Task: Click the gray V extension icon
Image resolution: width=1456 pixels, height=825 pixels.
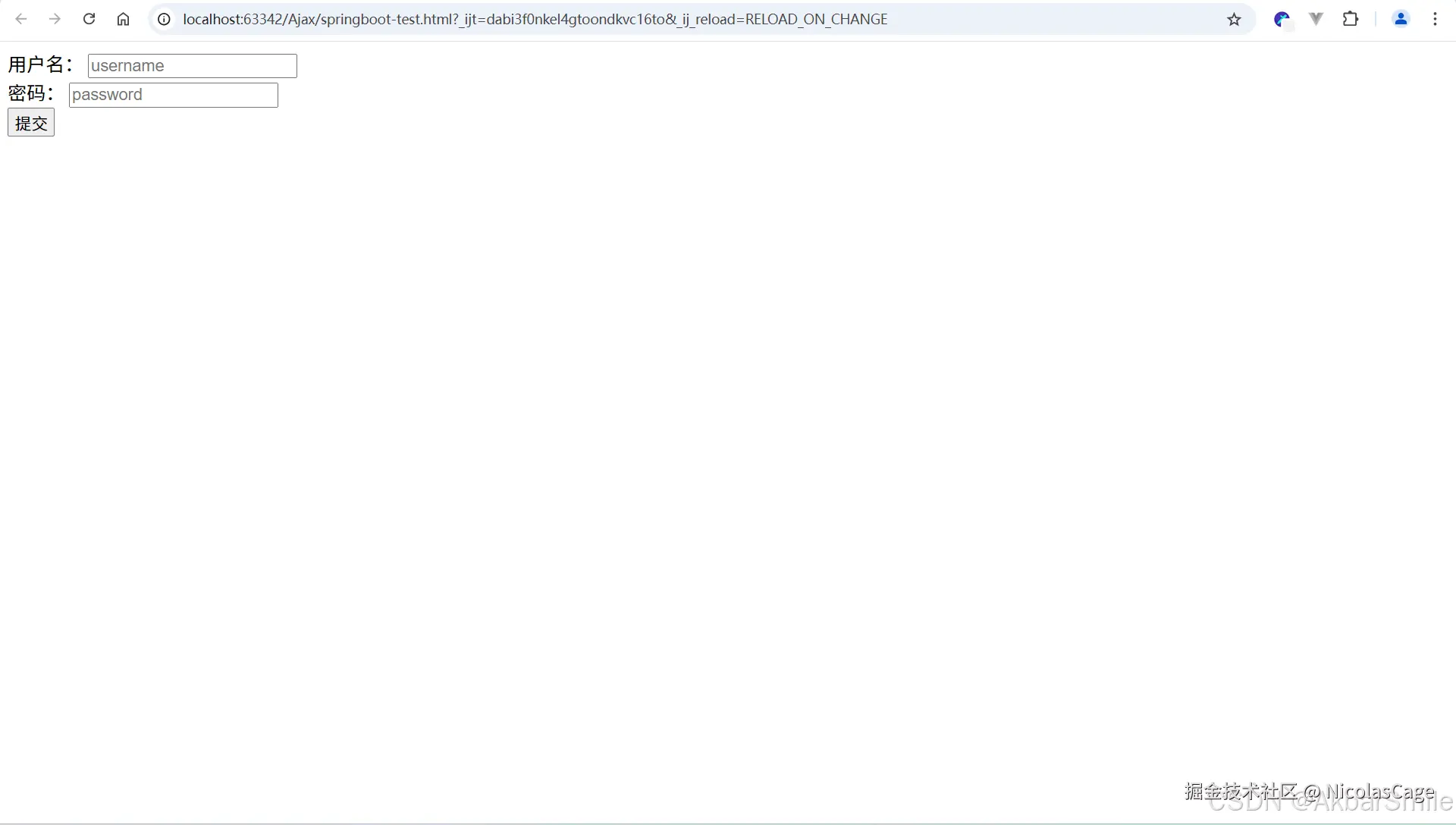Action: click(1316, 19)
